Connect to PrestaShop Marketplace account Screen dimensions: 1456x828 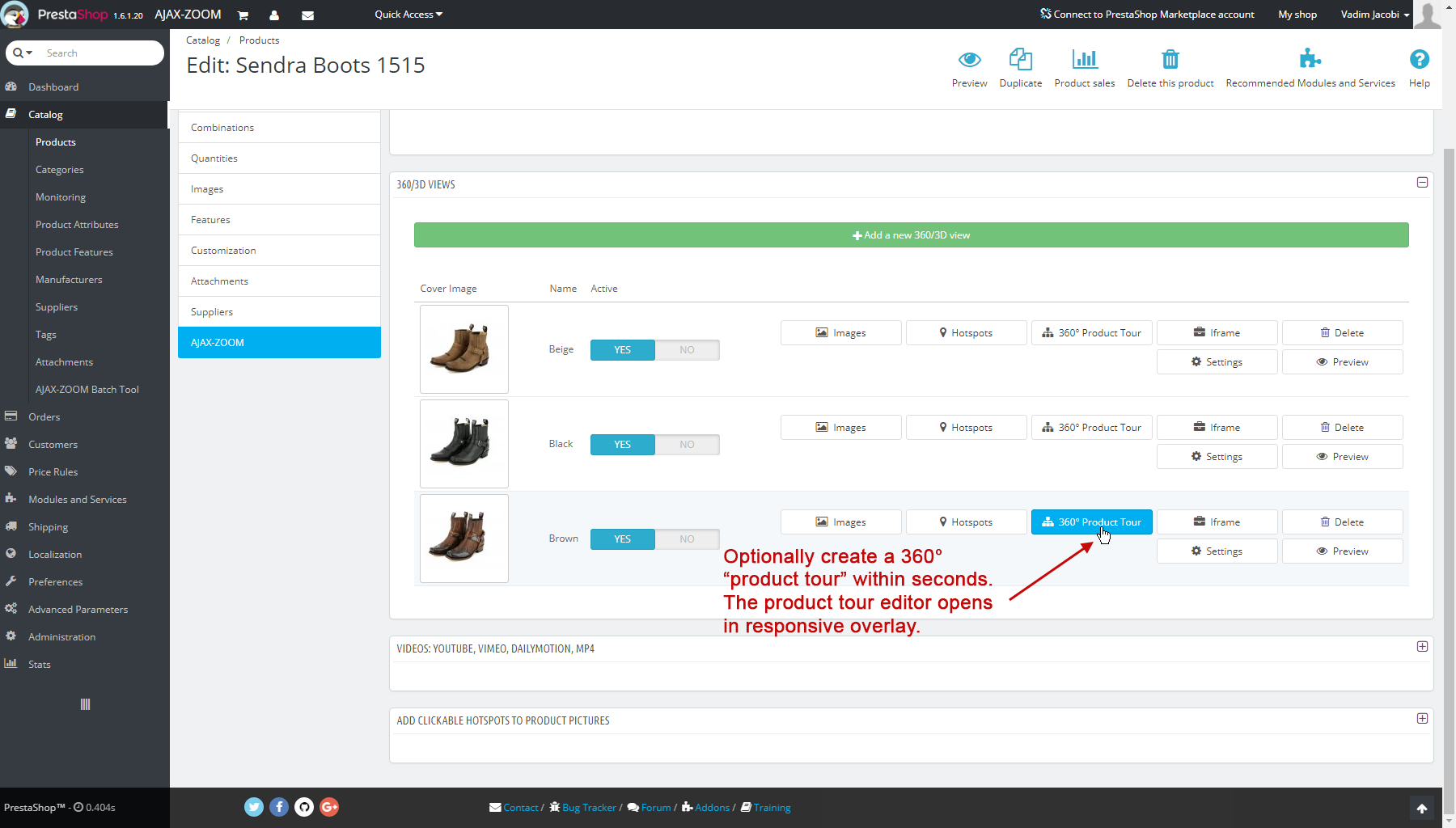coord(1147,15)
